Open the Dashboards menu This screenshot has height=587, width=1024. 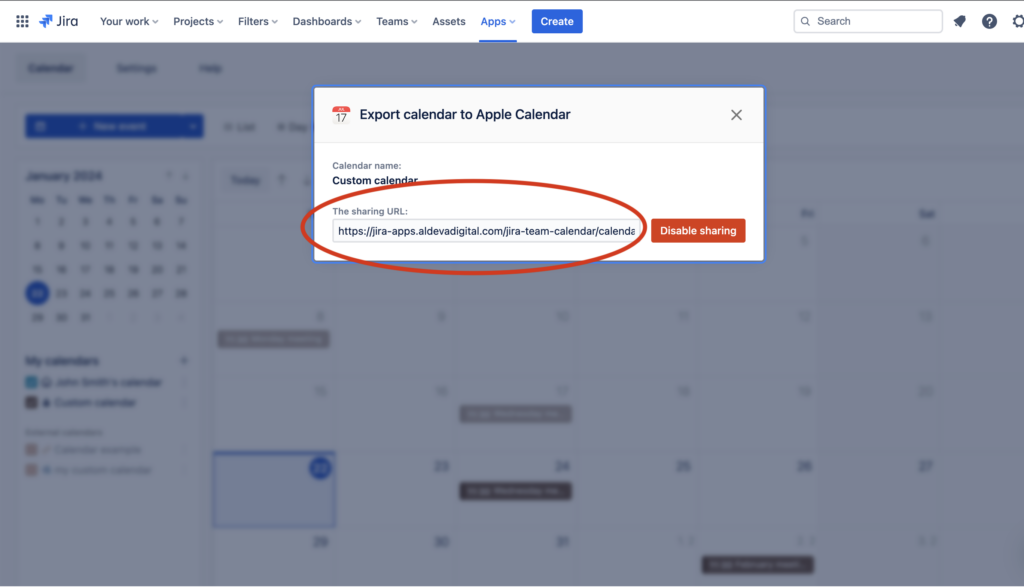click(x=327, y=21)
